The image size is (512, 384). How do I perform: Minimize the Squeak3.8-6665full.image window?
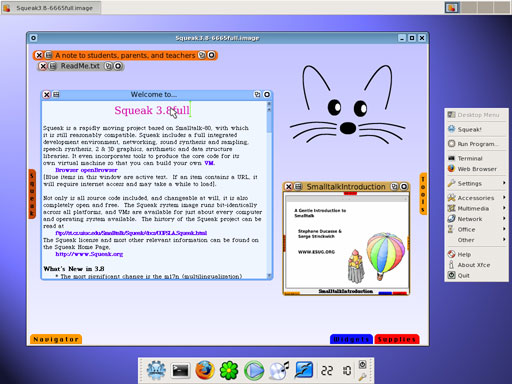402,38
